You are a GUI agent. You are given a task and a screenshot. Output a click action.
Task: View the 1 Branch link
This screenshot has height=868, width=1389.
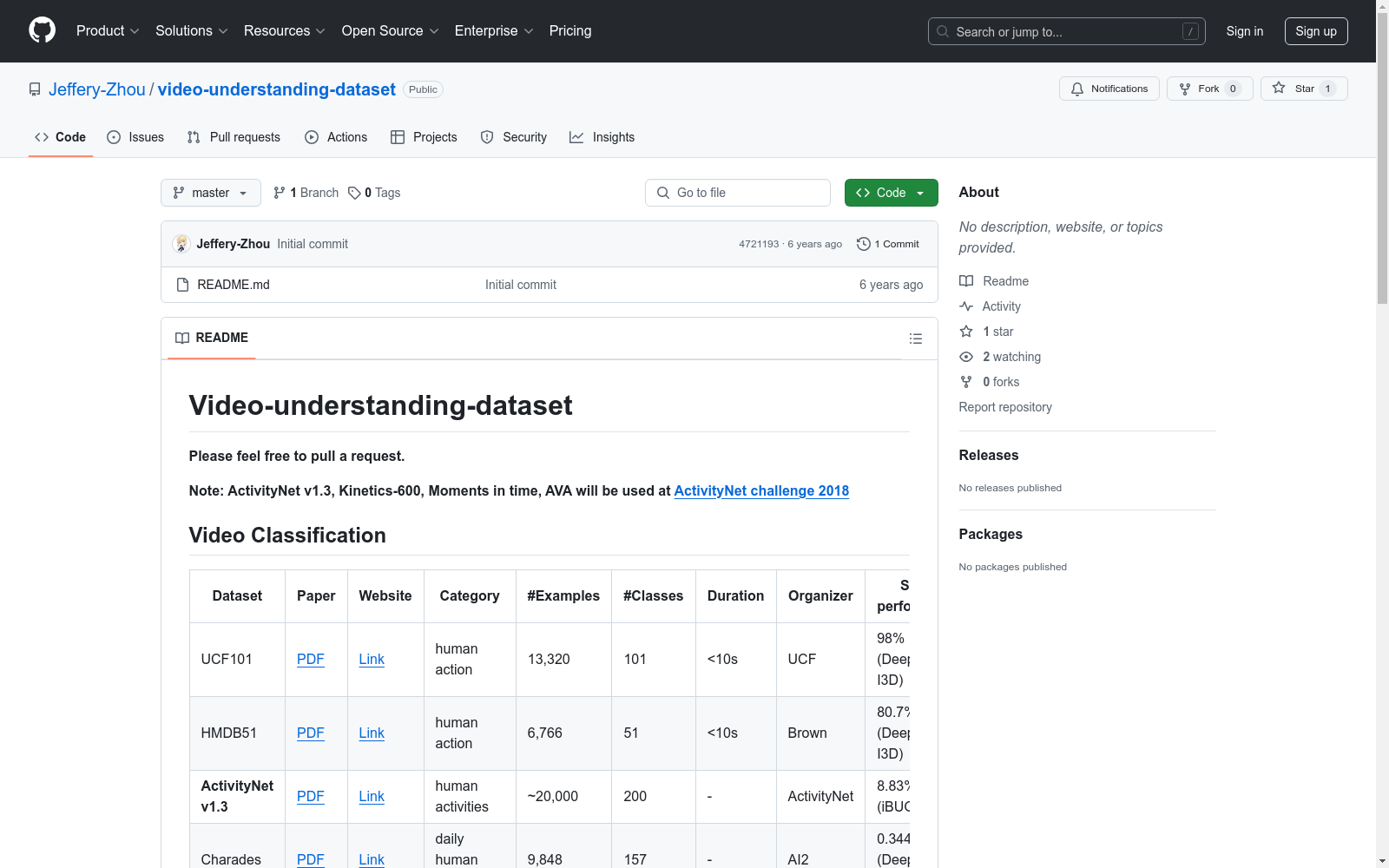pos(306,193)
